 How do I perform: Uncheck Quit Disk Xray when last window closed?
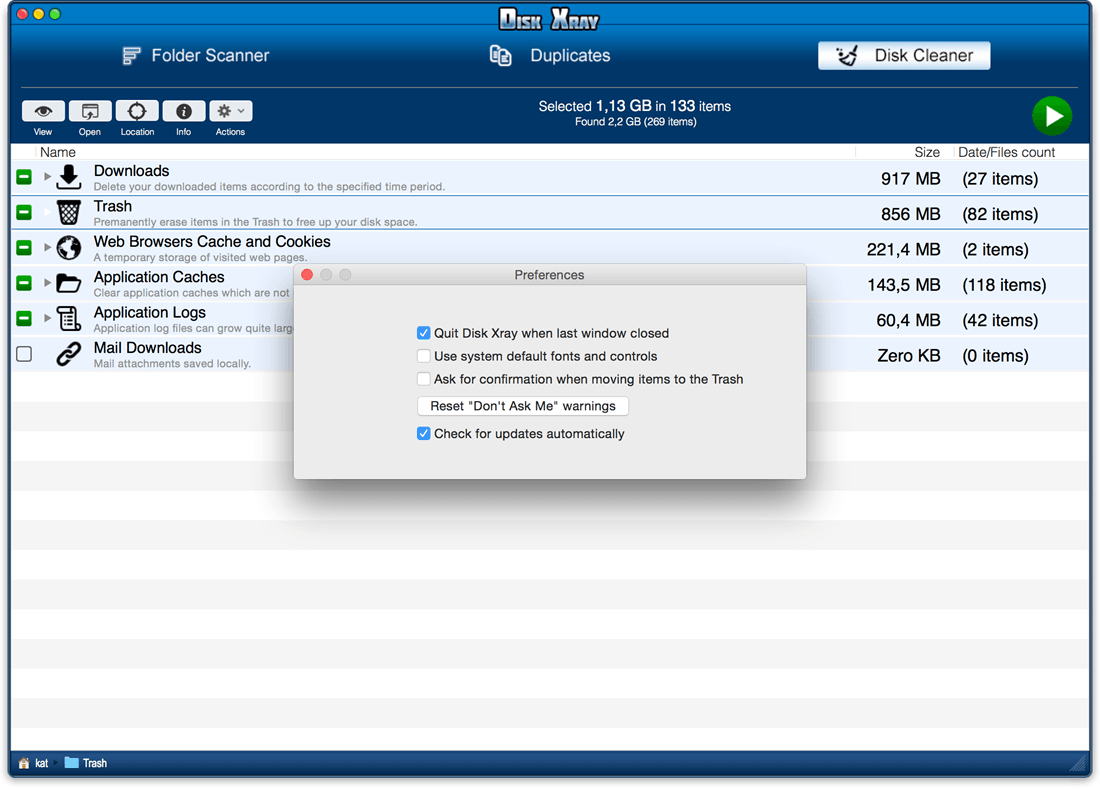[x=423, y=333]
